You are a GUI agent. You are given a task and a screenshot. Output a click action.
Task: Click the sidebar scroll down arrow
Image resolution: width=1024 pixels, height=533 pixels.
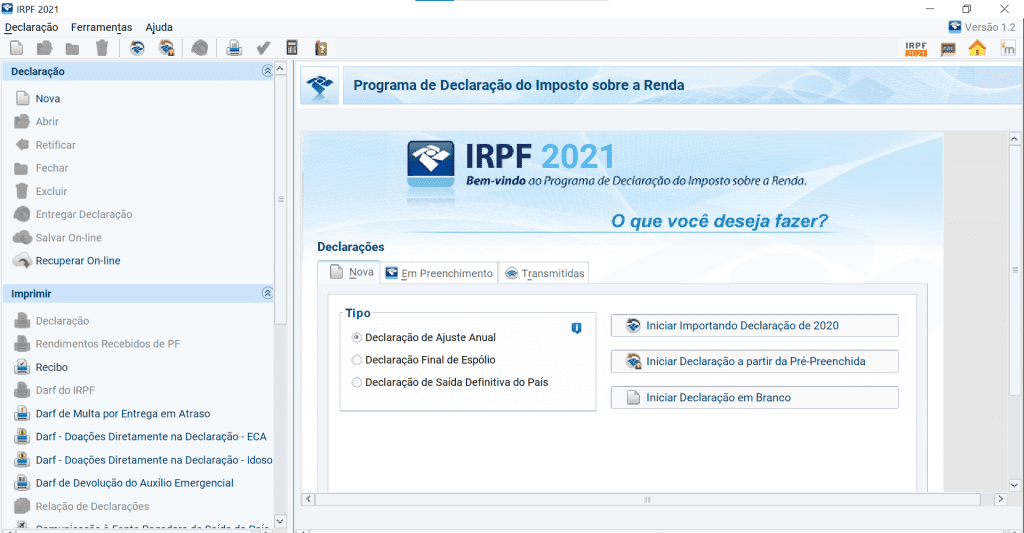tap(280, 521)
